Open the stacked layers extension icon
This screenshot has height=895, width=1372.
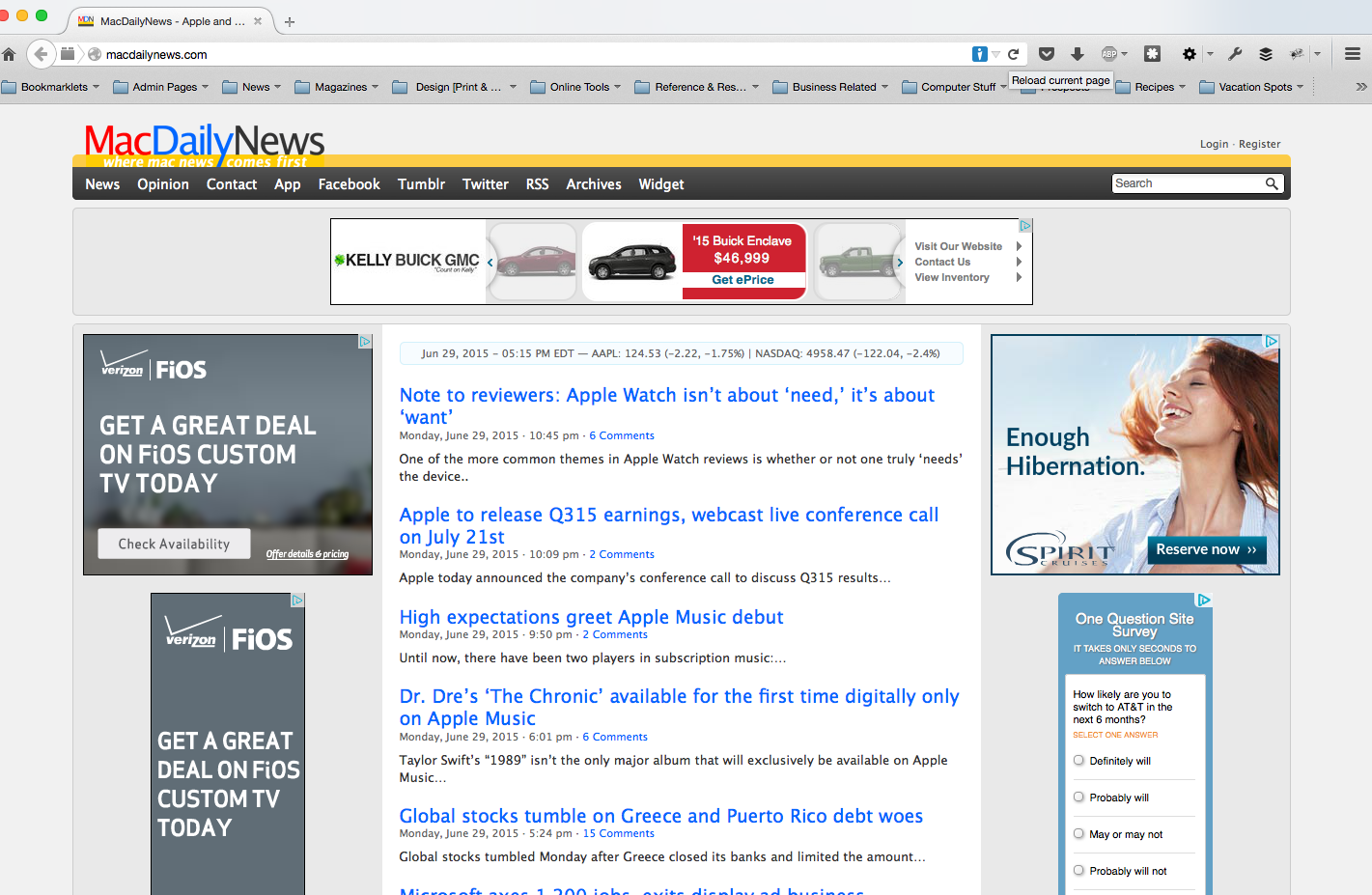click(x=1266, y=54)
